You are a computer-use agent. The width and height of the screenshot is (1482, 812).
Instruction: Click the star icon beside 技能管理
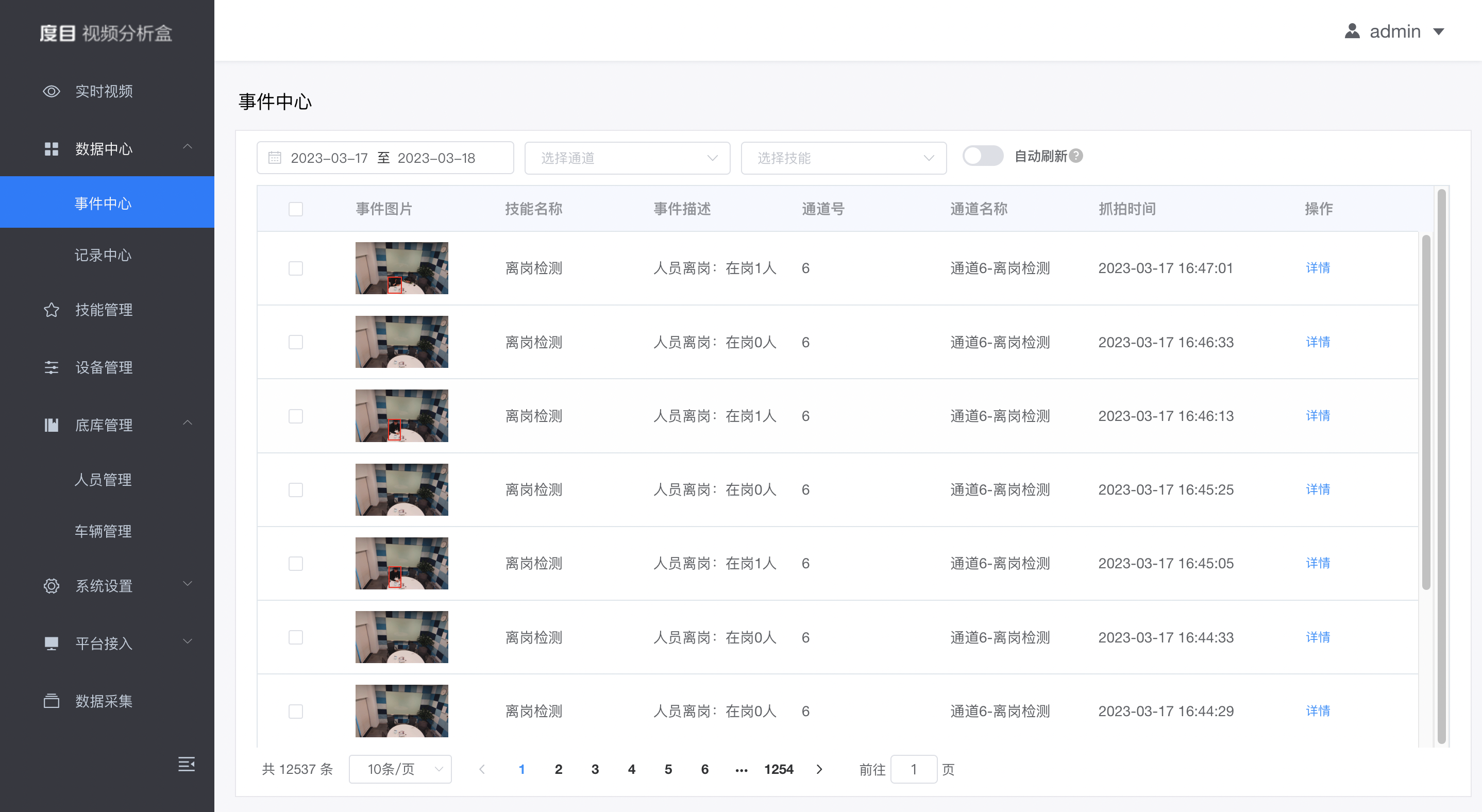click(x=51, y=310)
